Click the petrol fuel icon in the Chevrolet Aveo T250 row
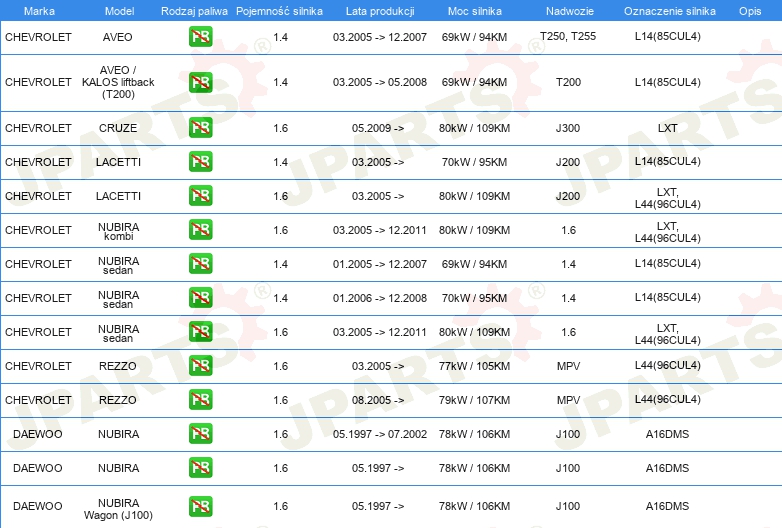The height and width of the screenshot is (528, 782). point(200,36)
